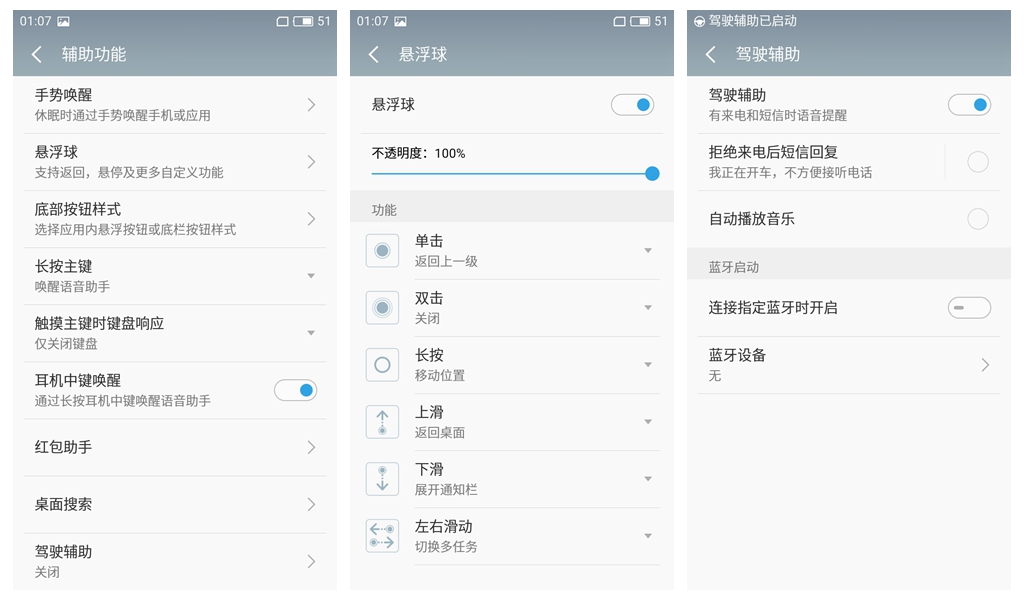Screen dimensions: 1024x600
Task: Click the double-tap (双击) gesture icon
Action: [x=381, y=307]
